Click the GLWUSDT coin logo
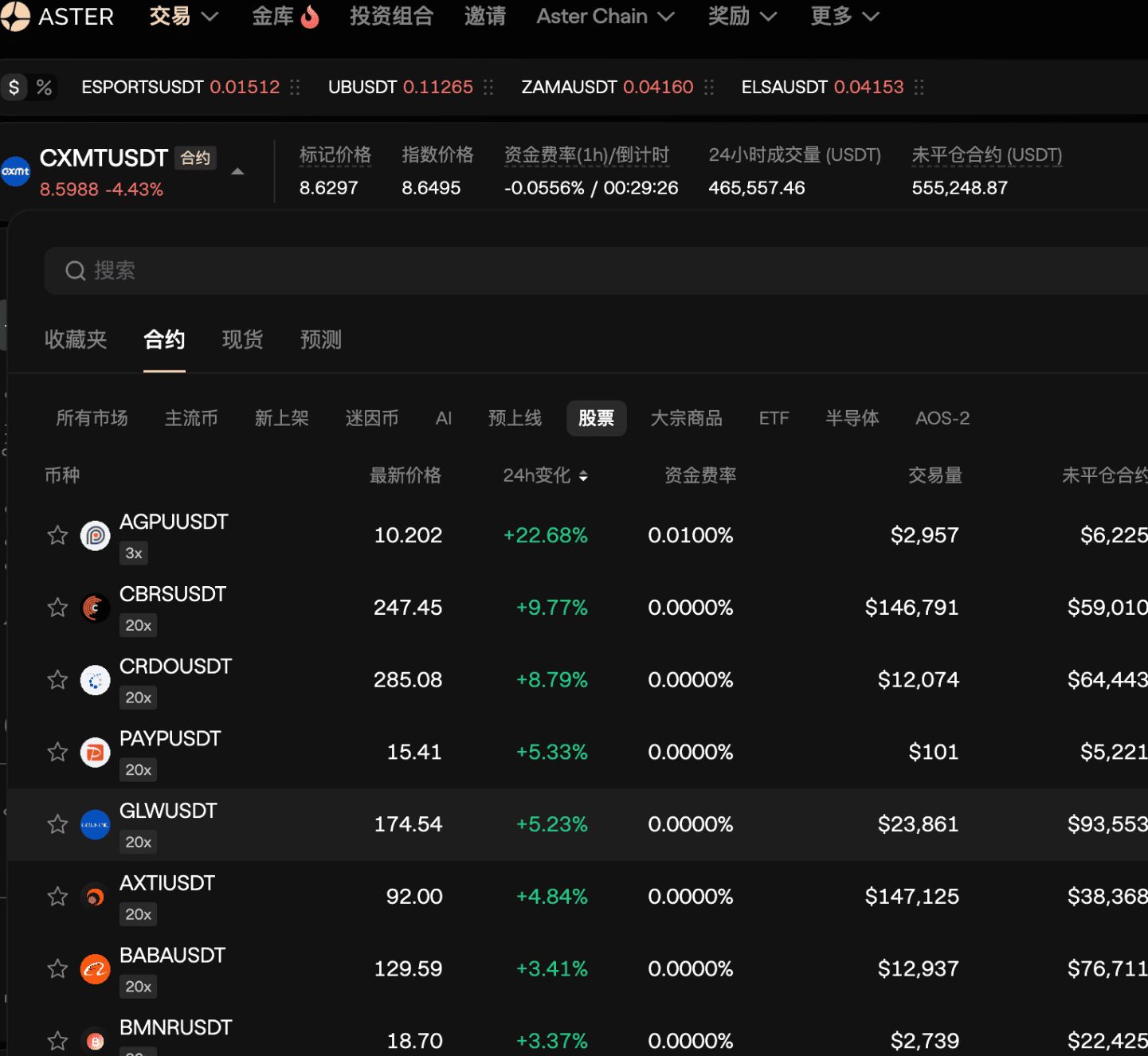Viewport: 1148px width, 1056px height. tap(96, 824)
